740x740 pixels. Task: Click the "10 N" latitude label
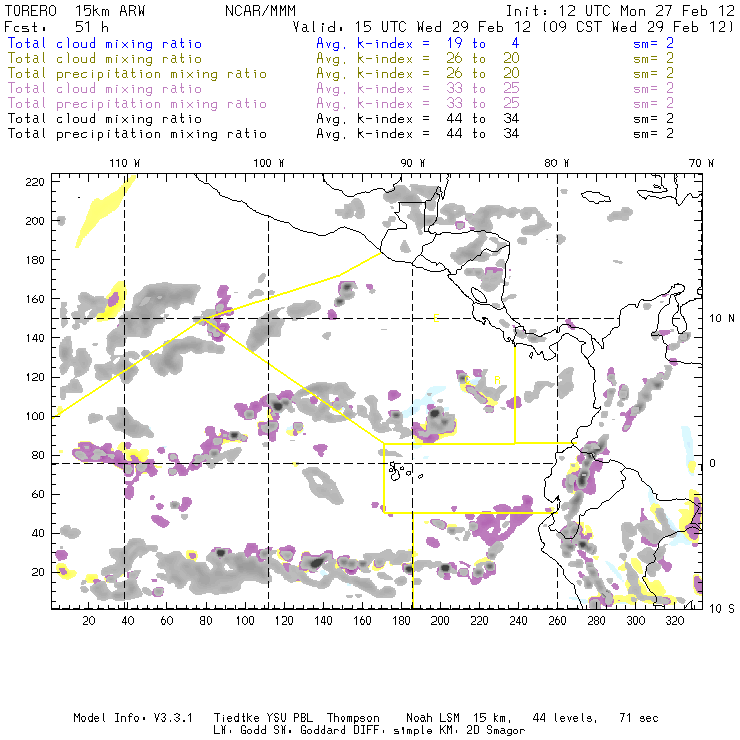coord(722,319)
